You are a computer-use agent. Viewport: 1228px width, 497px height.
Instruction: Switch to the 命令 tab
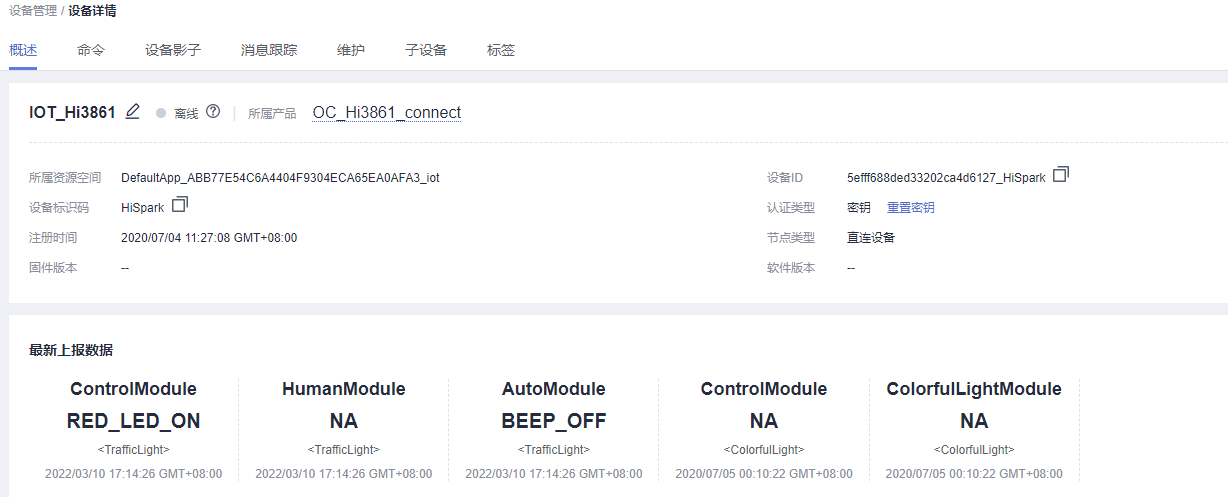point(91,50)
